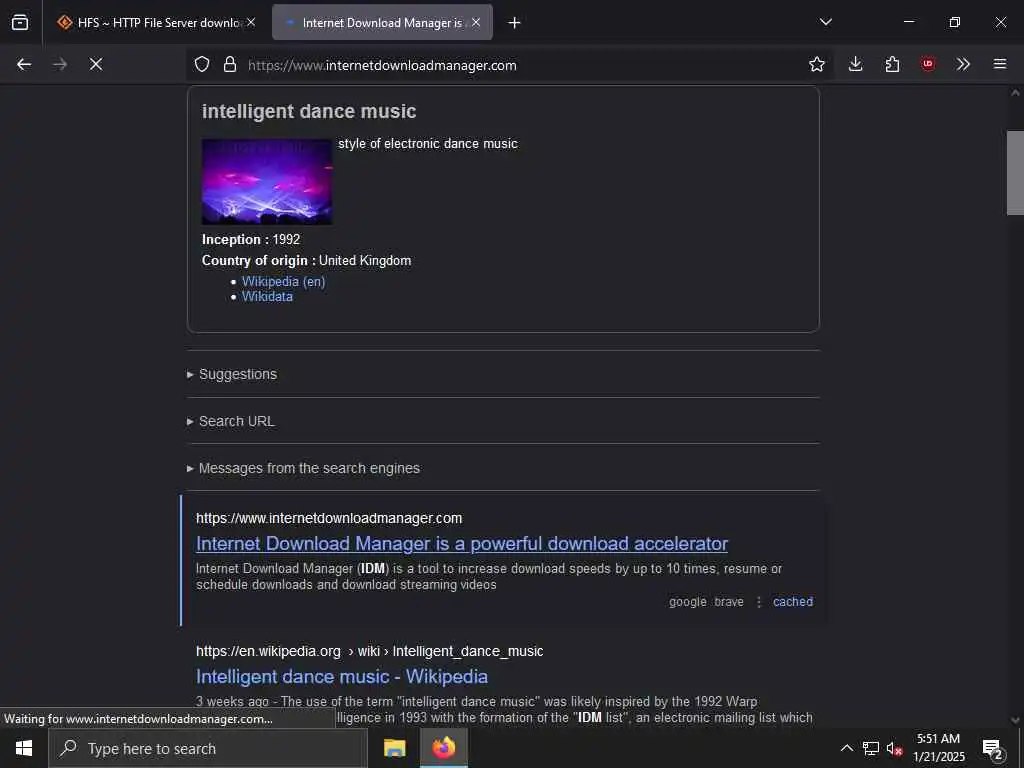Screen dimensions: 1024x768
Task: Show more tools overflow chevron
Action: (963, 64)
